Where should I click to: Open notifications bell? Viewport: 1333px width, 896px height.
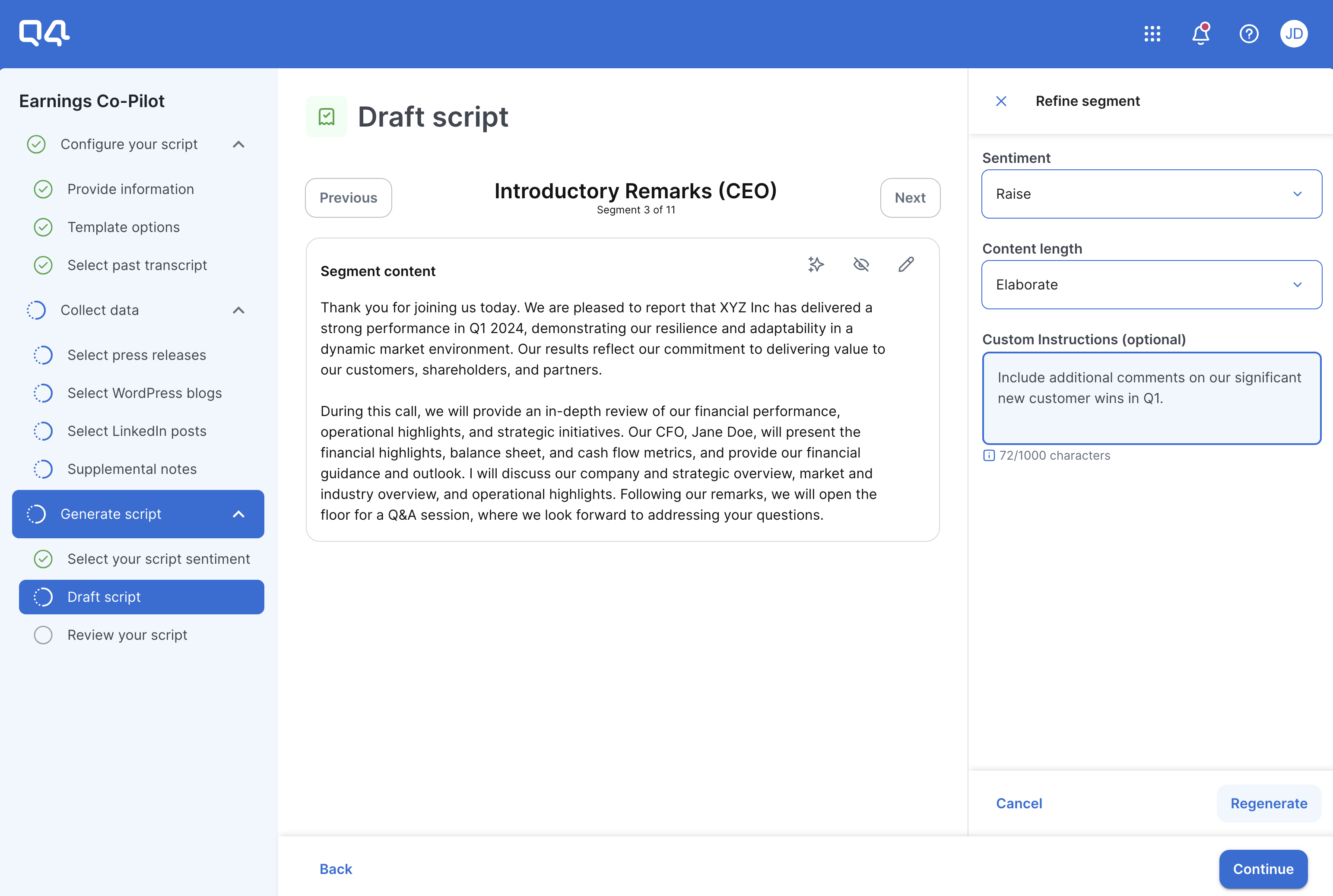(1200, 34)
